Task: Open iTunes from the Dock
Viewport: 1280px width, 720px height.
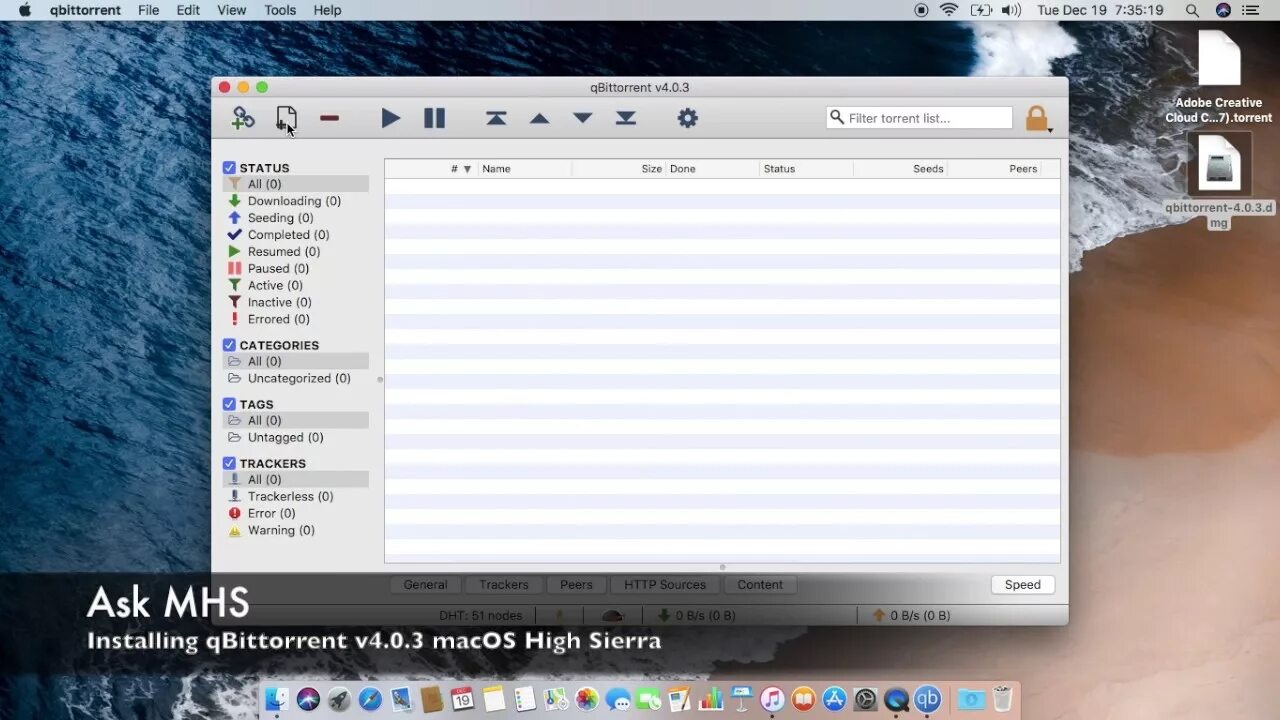Action: (772, 699)
